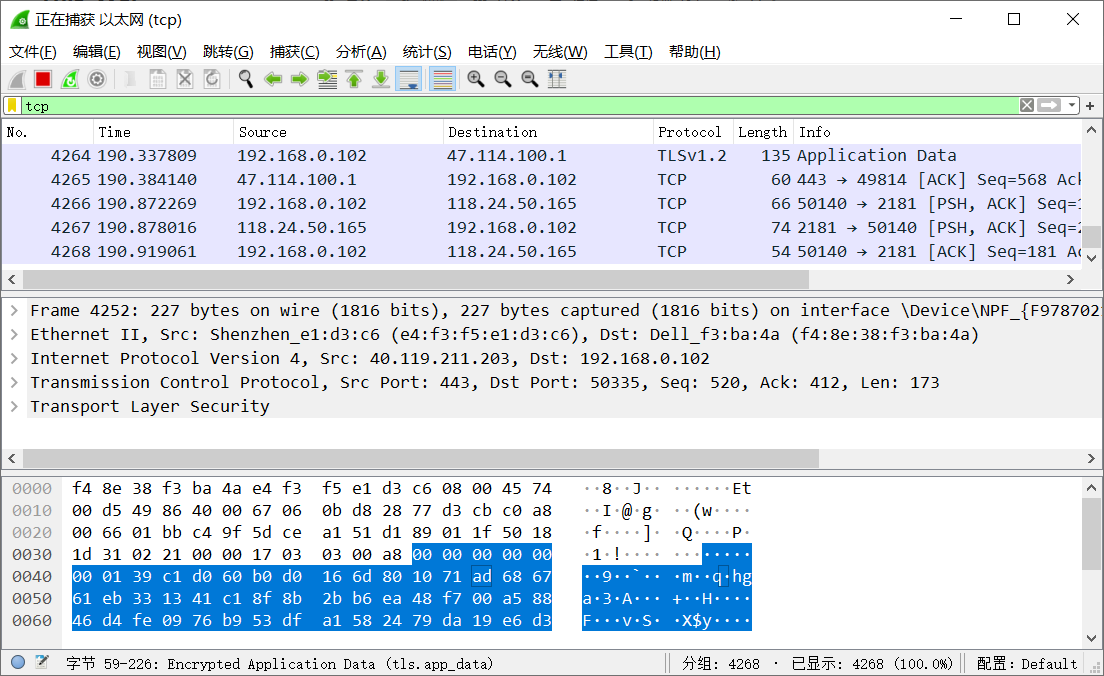The image size is (1104, 676).
Task: Open the 统计(S) menu
Action: [x=426, y=52]
